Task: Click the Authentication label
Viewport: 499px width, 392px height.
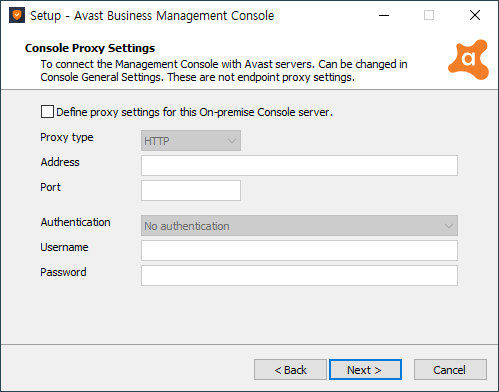Action: (x=75, y=222)
